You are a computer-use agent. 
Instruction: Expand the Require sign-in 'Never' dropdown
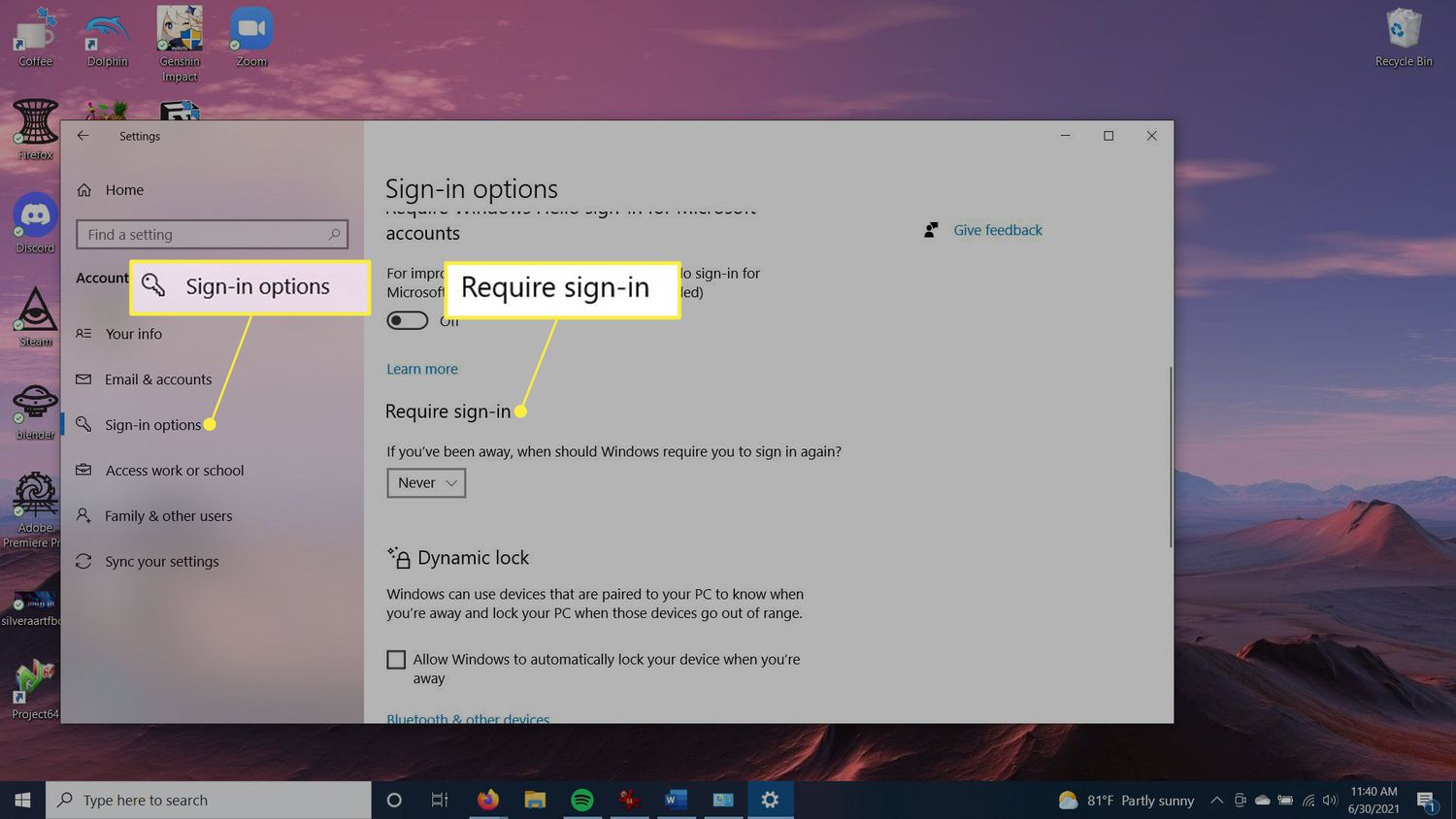[426, 483]
